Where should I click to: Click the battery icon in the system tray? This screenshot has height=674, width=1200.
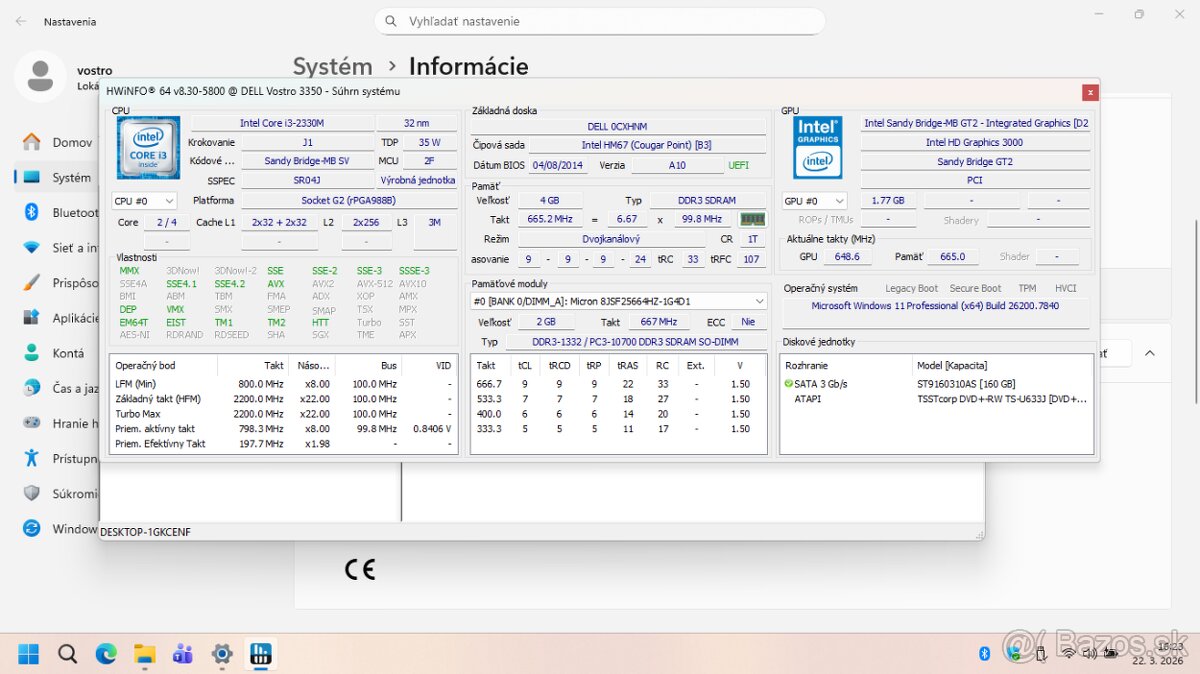(1111, 652)
